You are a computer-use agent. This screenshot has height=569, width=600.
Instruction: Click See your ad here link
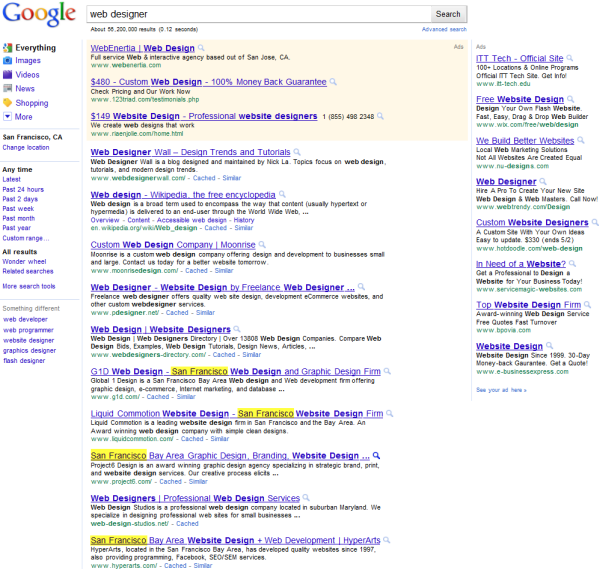(501, 390)
